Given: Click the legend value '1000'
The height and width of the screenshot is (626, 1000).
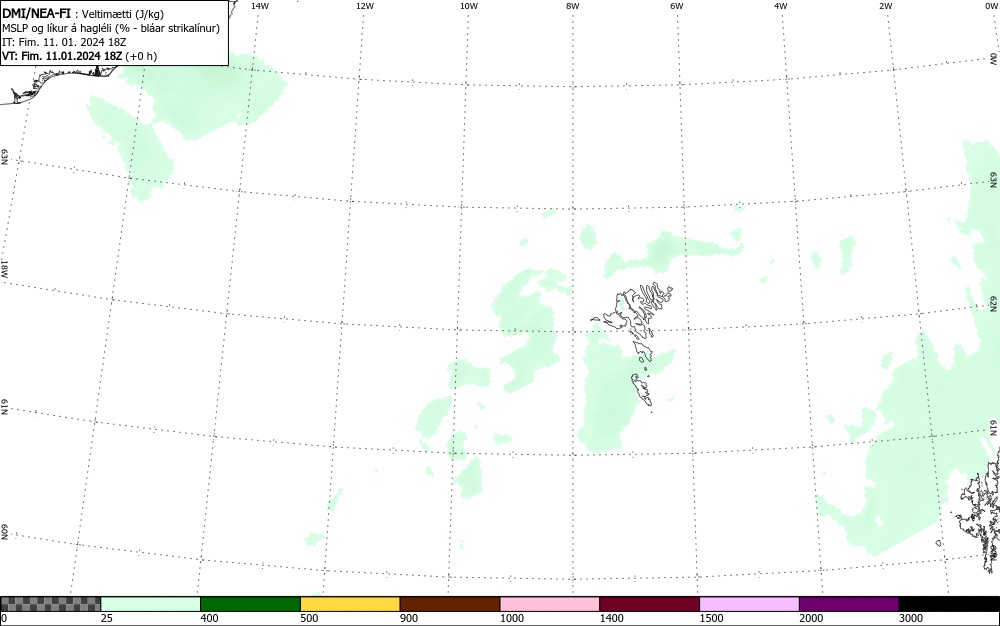Looking at the screenshot, I should (x=511, y=618).
